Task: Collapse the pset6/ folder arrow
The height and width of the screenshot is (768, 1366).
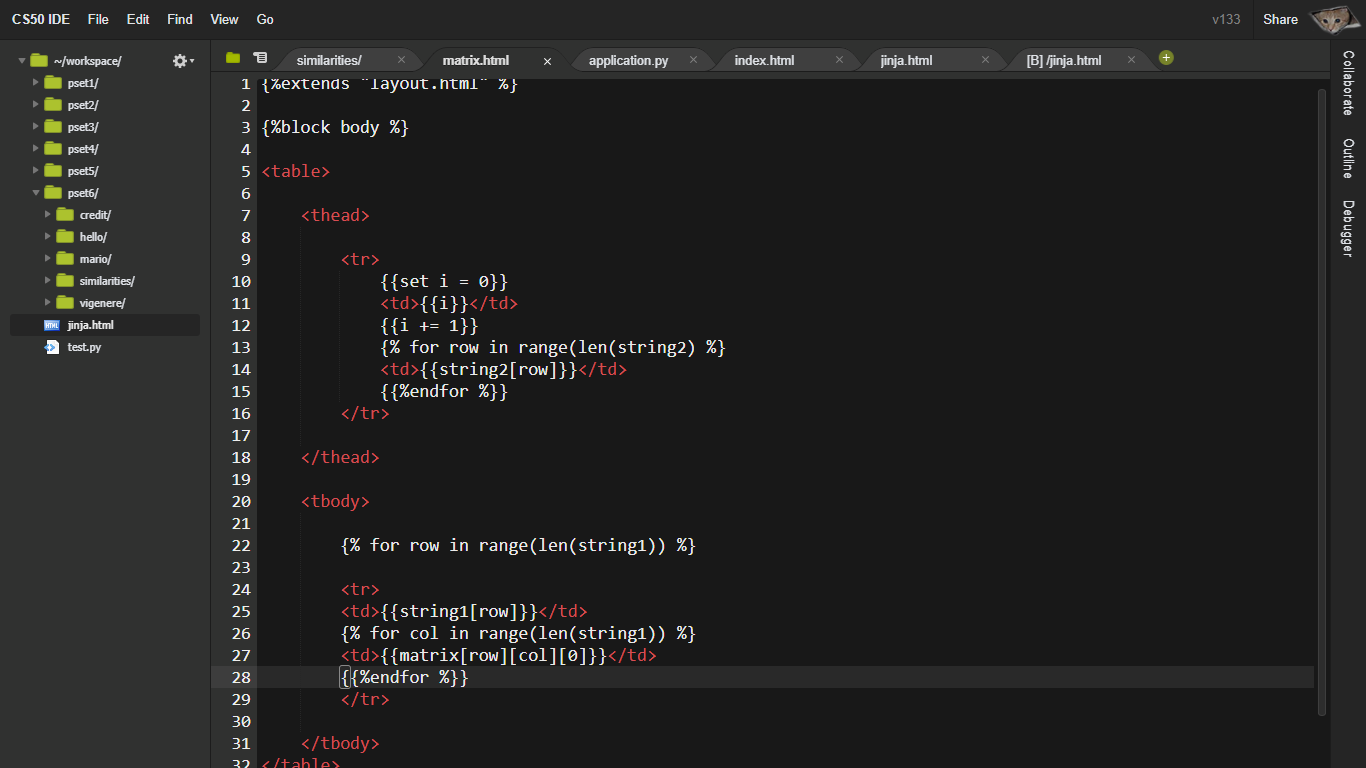Action: [36, 193]
